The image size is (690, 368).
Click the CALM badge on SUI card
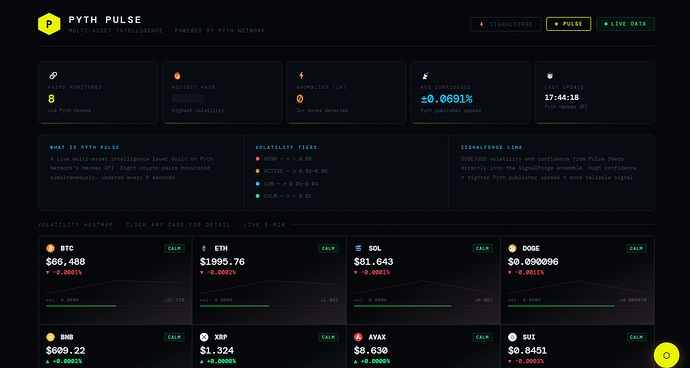click(x=637, y=337)
